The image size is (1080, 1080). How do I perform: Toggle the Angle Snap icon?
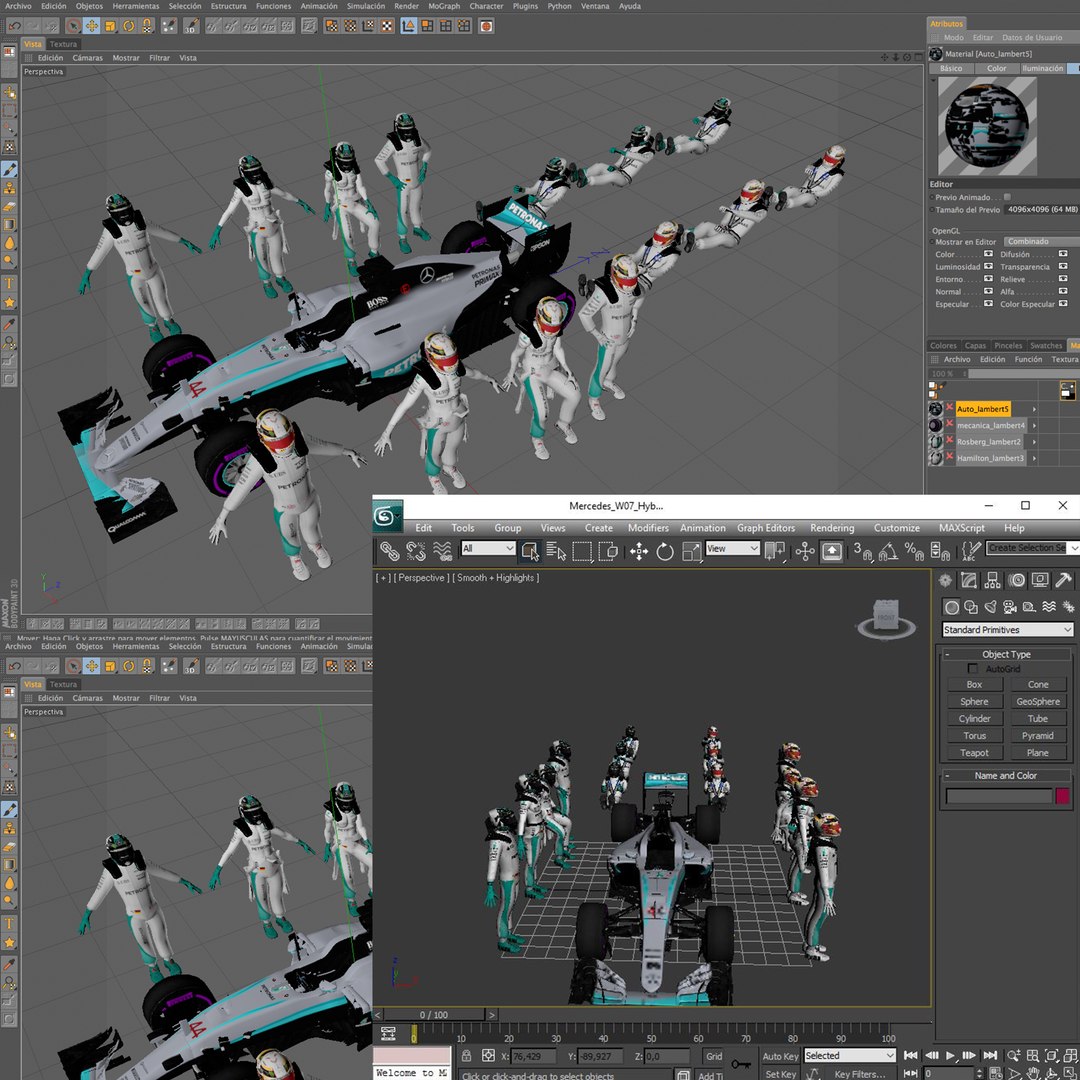pyautogui.click(x=888, y=551)
